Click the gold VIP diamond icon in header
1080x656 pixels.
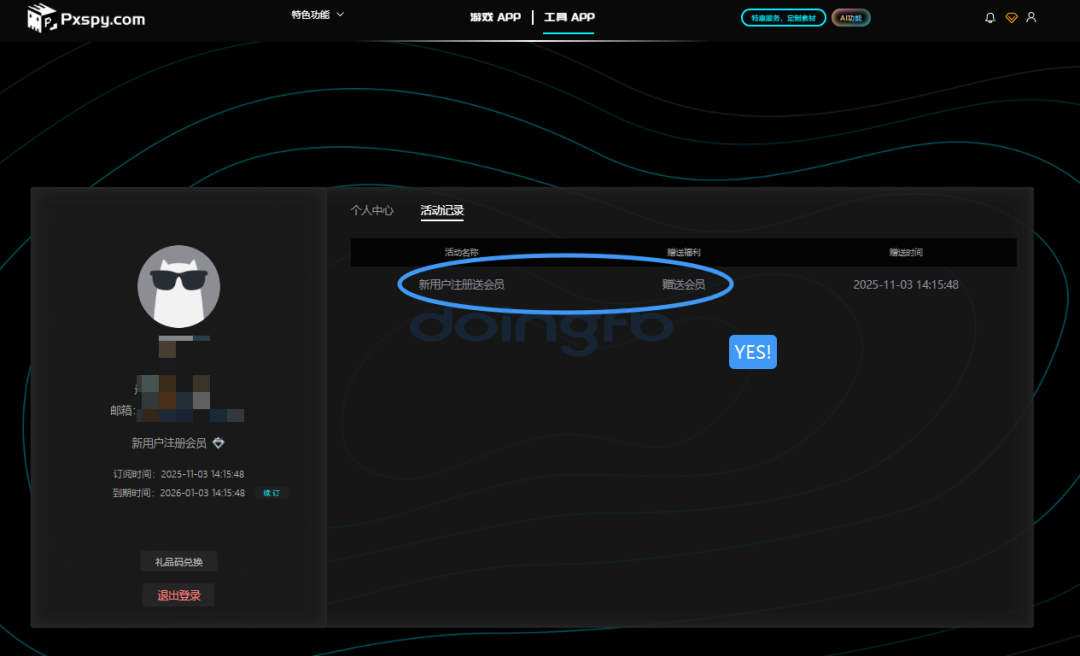pos(1011,18)
